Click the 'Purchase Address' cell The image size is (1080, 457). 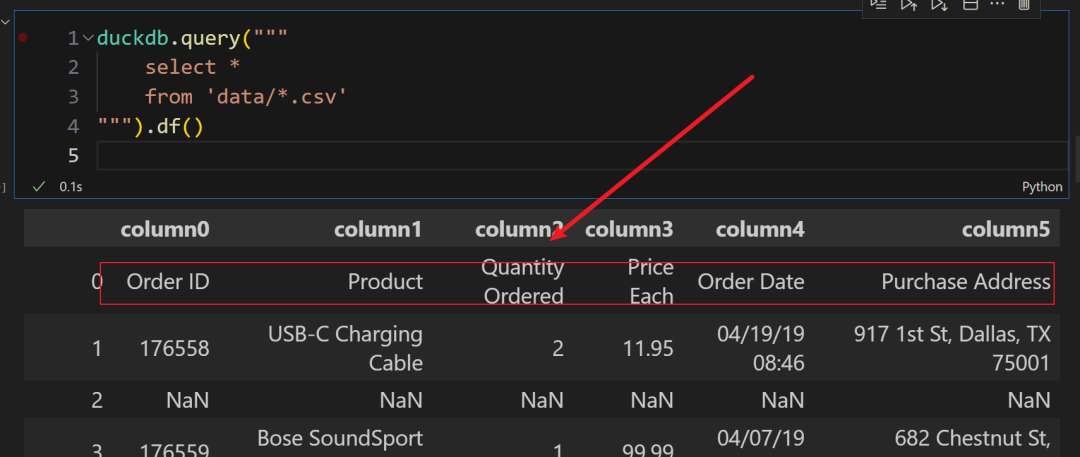tap(965, 282)
